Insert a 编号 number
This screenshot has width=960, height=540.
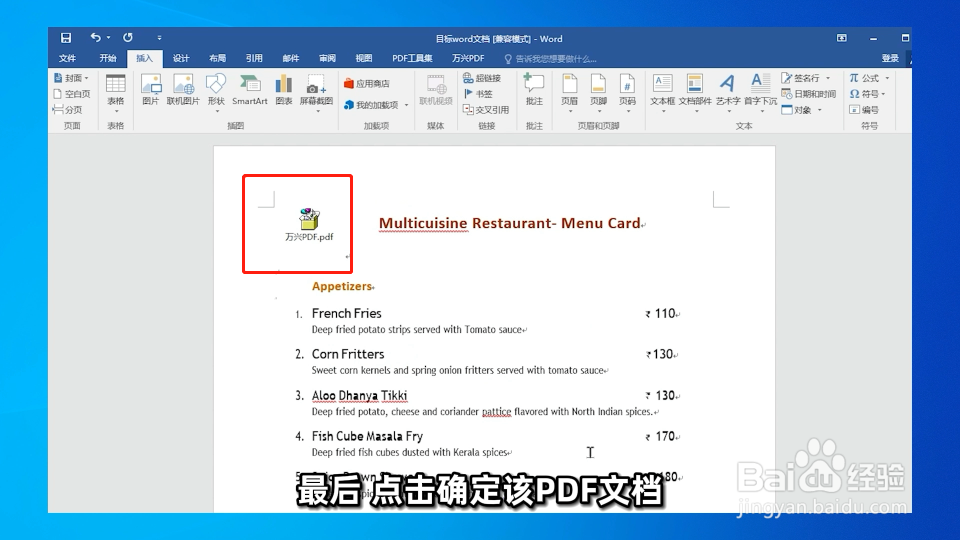click(864, 110)
